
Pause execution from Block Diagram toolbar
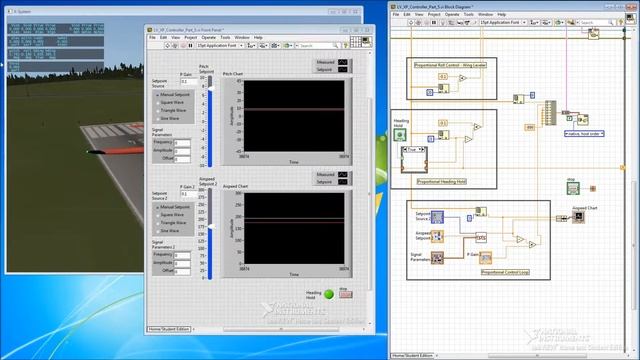pyautogui.click(x=434, y=22)
